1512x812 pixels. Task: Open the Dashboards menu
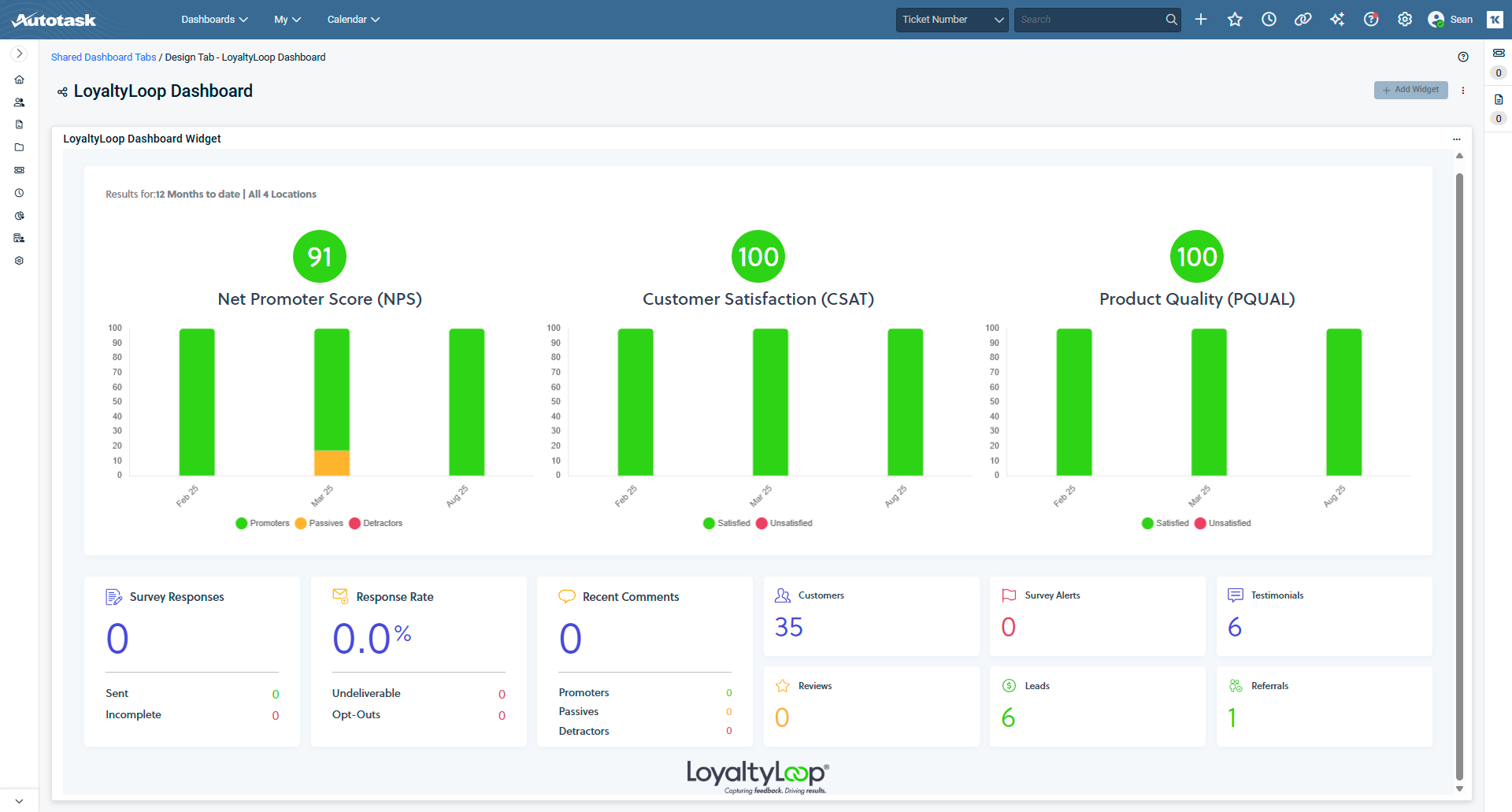tap(214, 20)
